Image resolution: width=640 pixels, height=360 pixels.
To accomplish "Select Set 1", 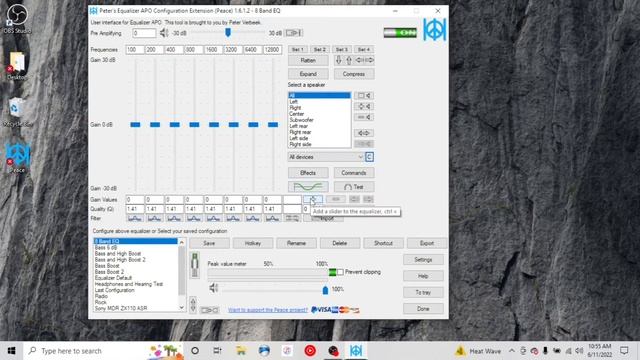I will [x=298, y=49].
